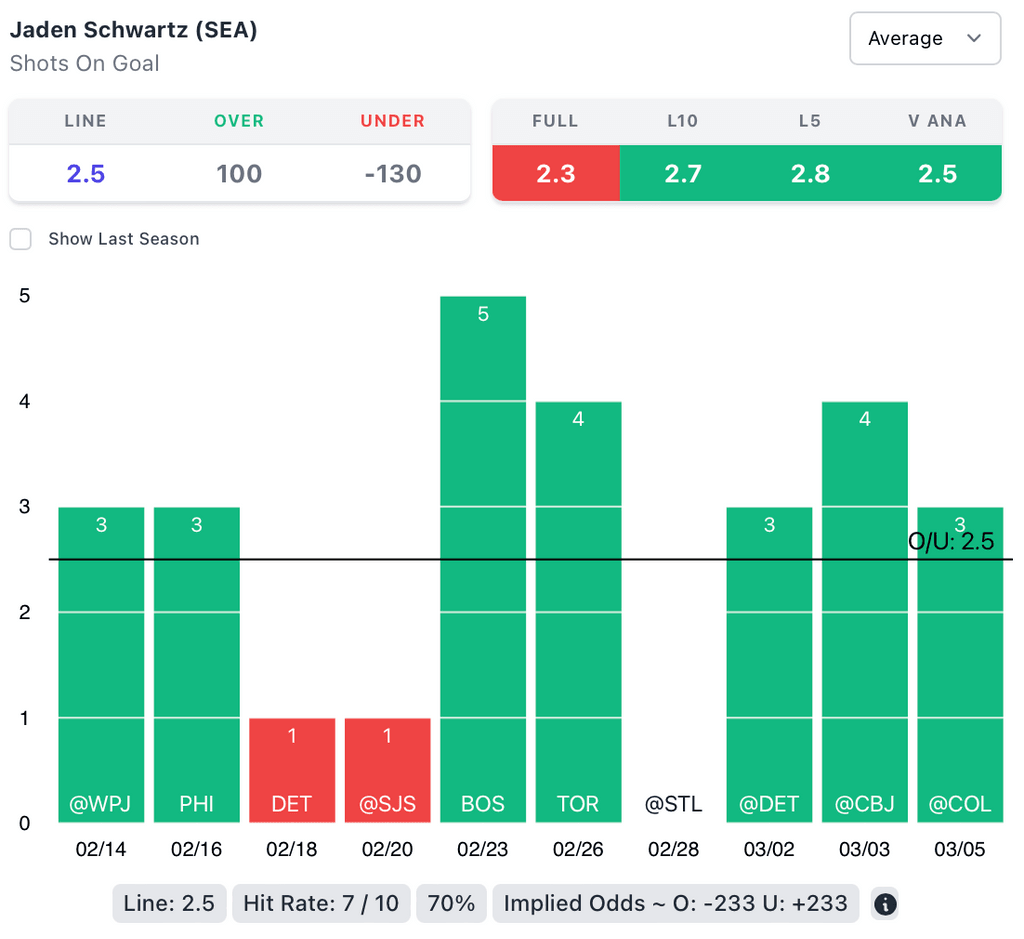Click the @WPJ bar on 02/14

pos(101,665)
